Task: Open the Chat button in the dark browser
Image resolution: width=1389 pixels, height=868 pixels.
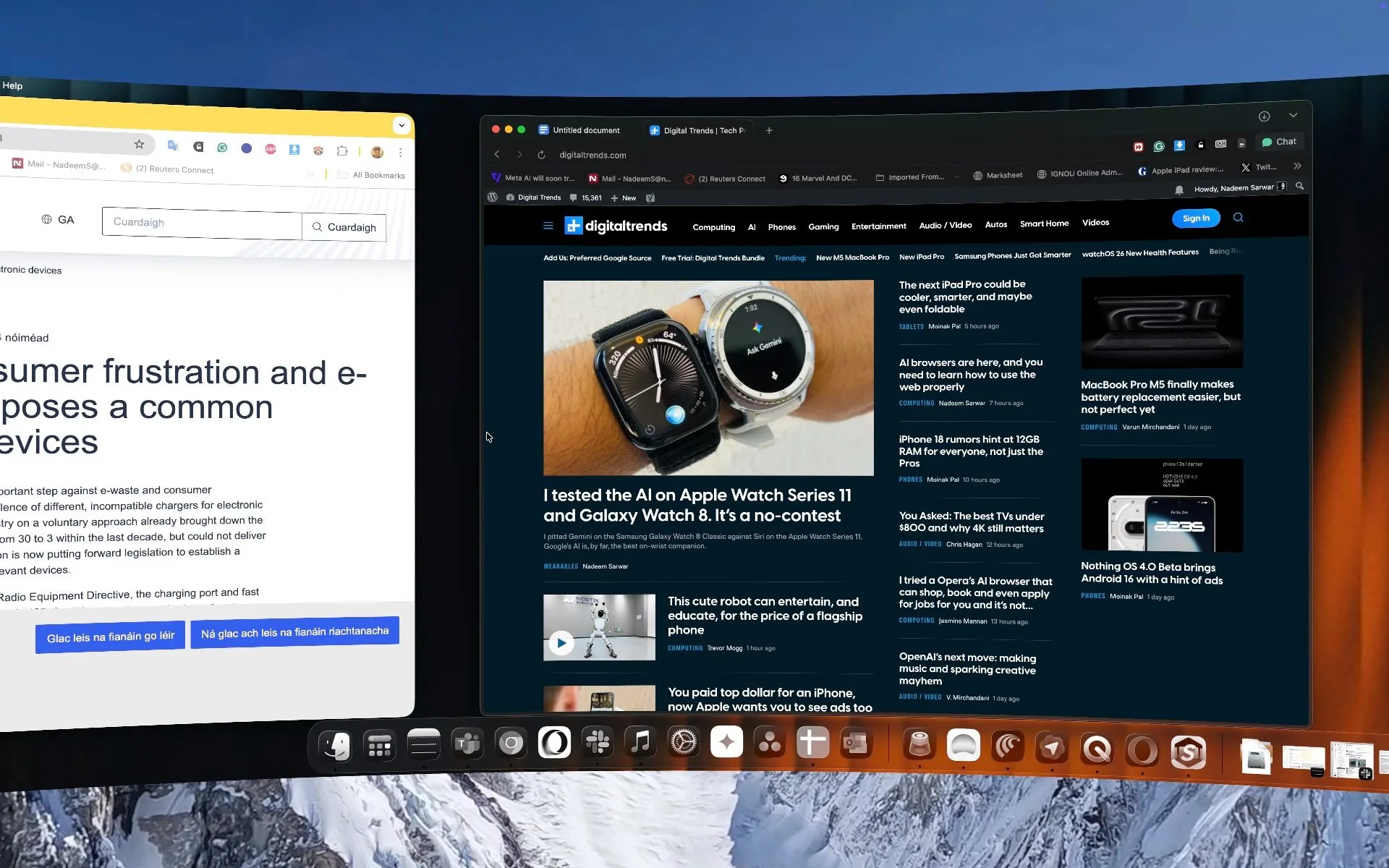Action: click(x=1279, y=142)
